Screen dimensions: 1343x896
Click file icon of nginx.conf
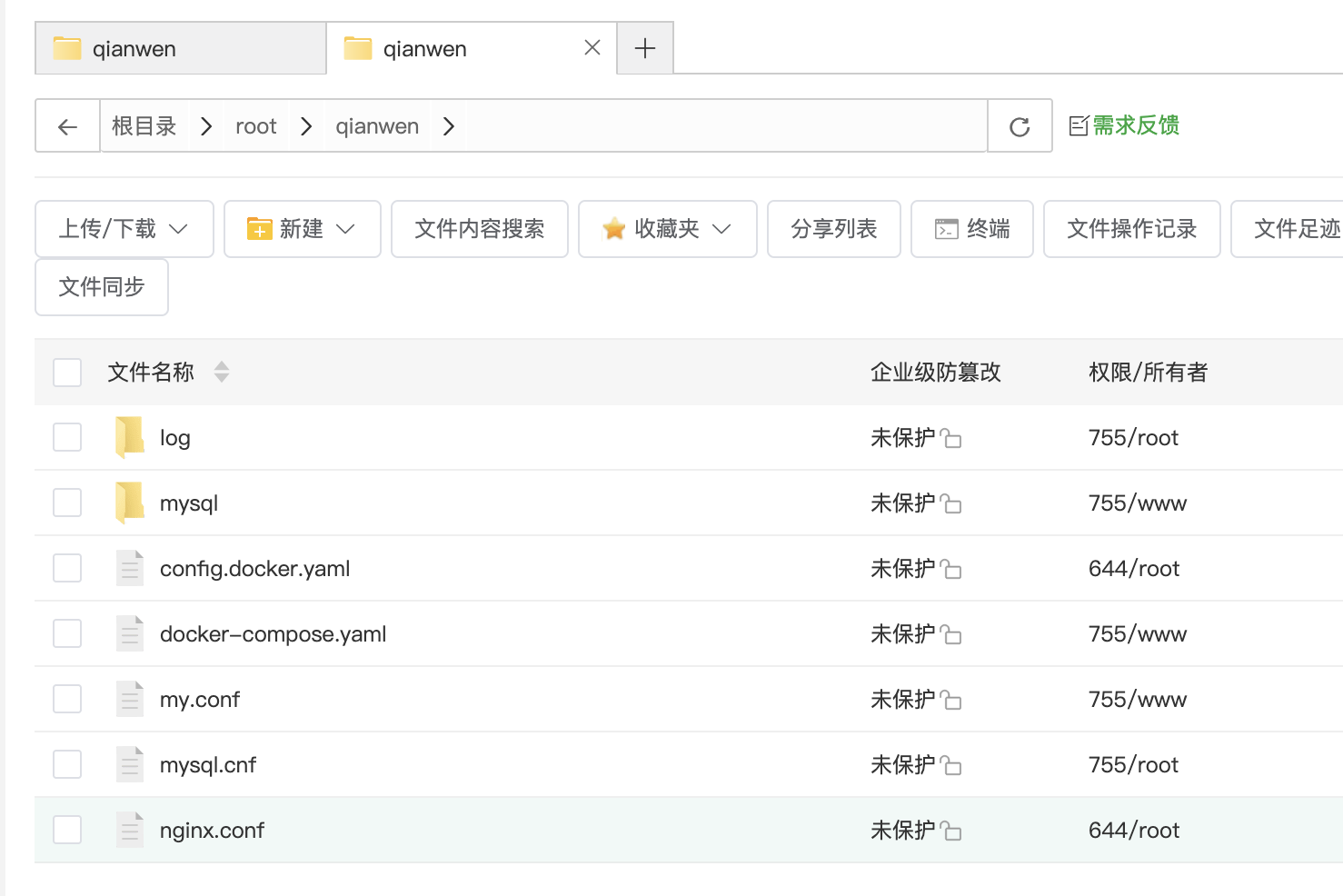click(130, 830)
